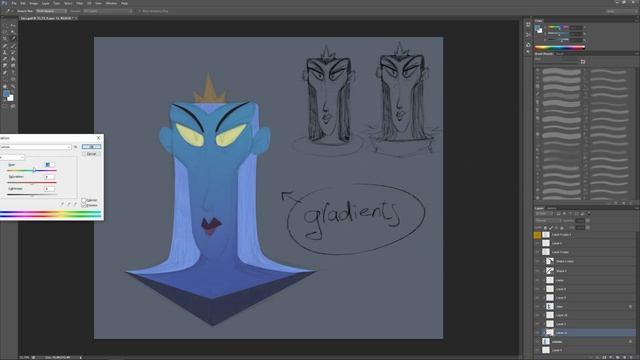
Task: Click the lock image pixels brush icon
Action: pos(551,228)
